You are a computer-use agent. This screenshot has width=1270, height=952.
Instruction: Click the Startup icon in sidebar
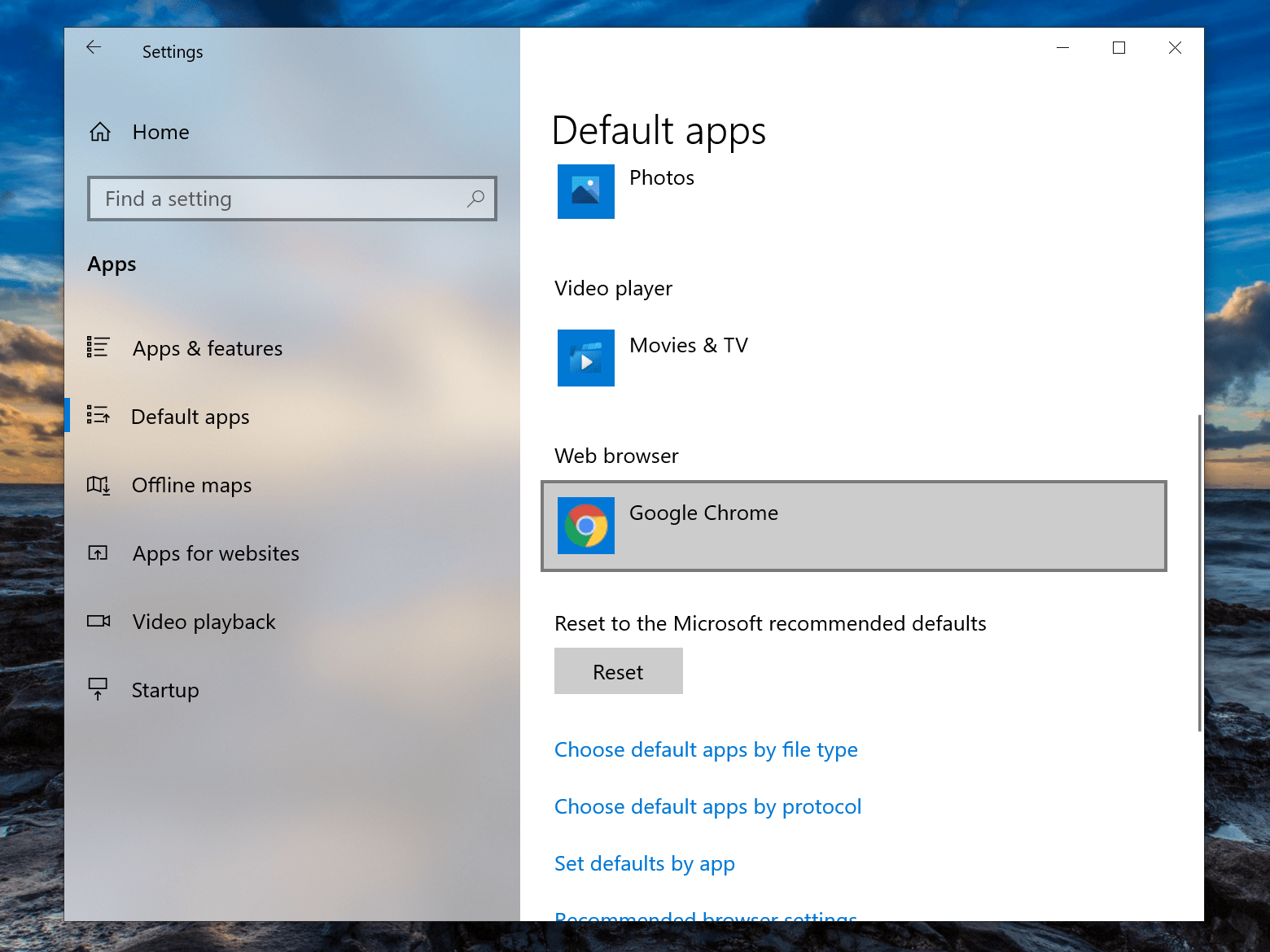coord(98,689)
